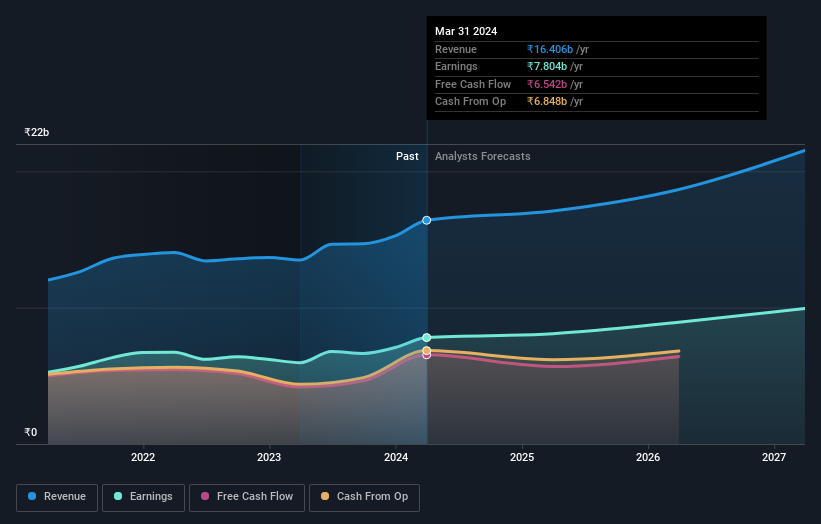
Task: Click the ₹6.848b cash from op value
Action: (547, 102)
